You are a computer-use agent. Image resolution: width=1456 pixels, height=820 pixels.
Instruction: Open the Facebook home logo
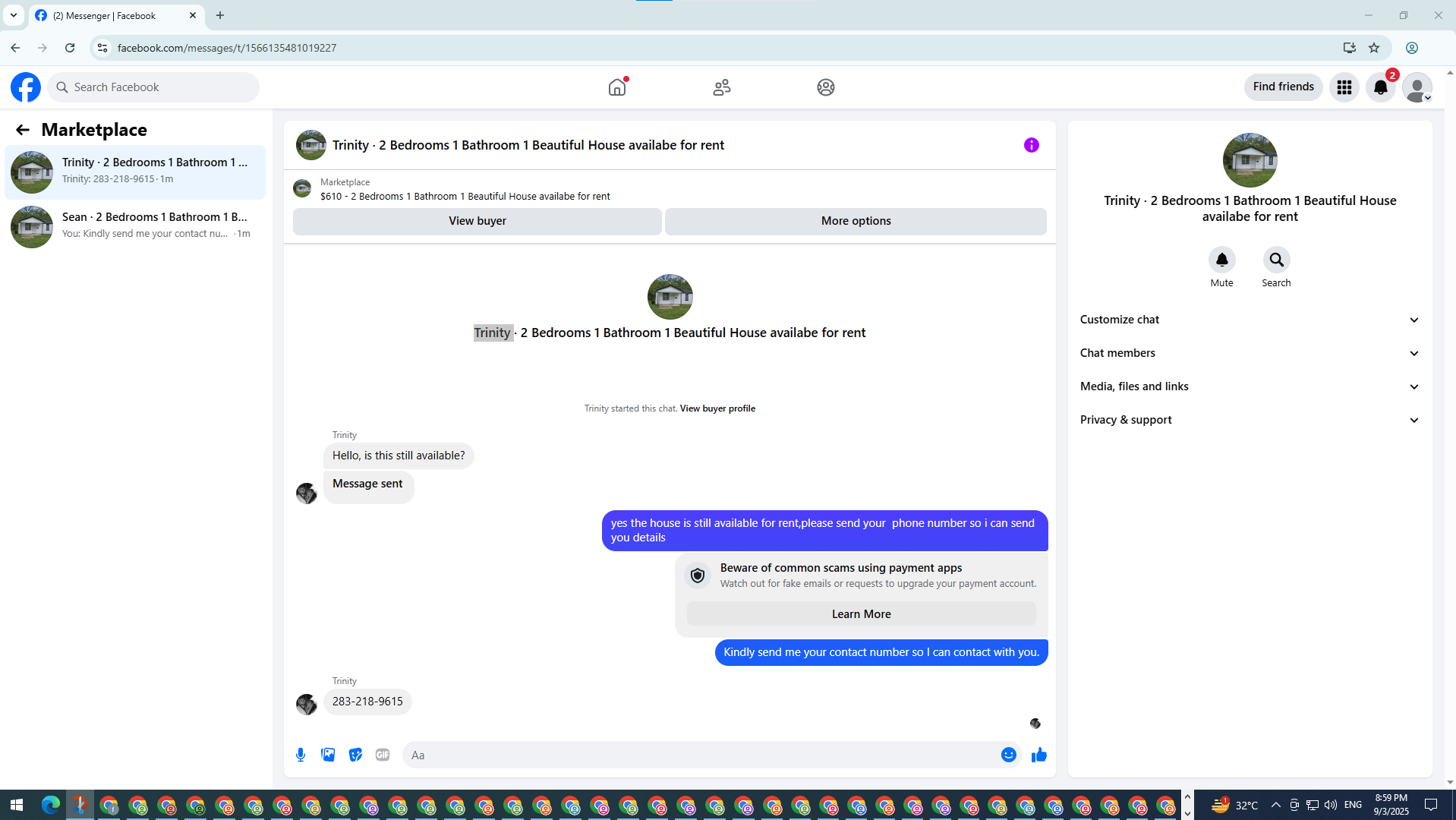click(x=26, y=87)
